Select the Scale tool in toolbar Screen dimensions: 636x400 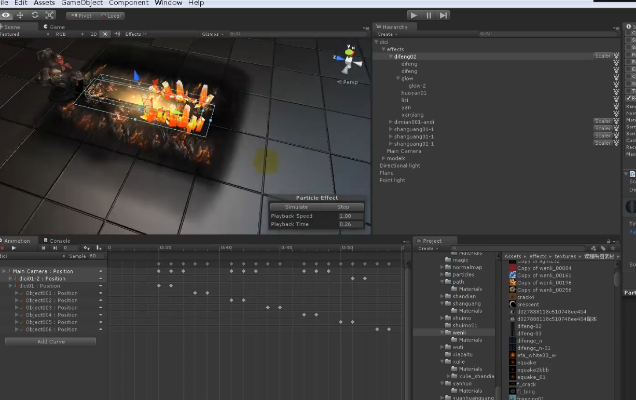point(51,15)
